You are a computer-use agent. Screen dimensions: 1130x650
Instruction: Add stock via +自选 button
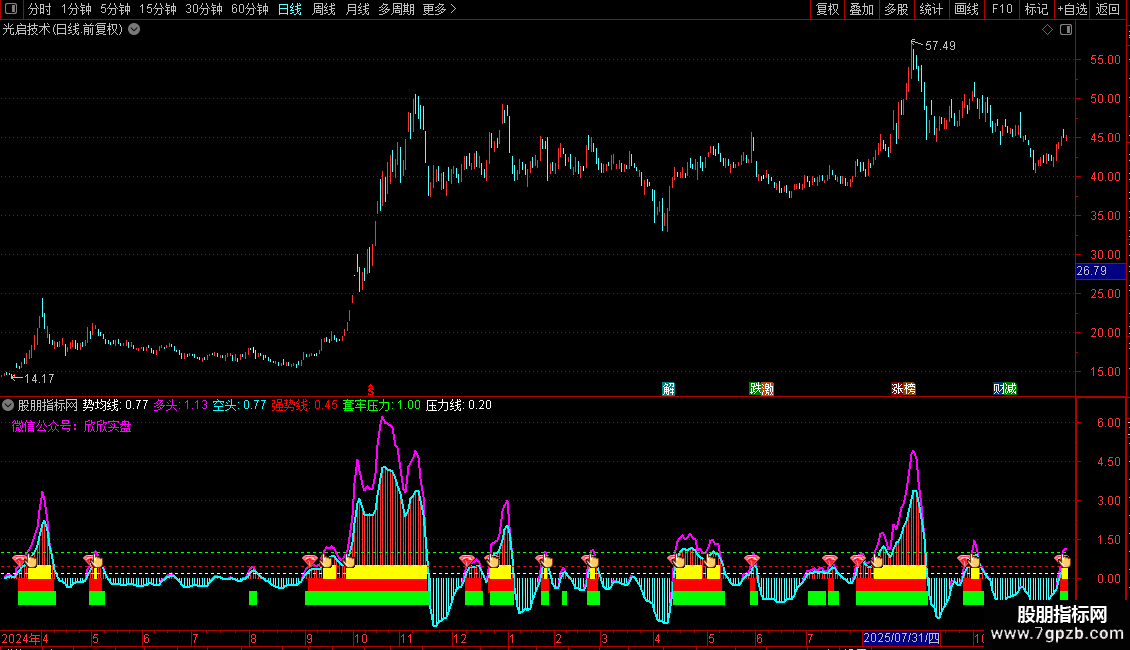(1072, 9)
